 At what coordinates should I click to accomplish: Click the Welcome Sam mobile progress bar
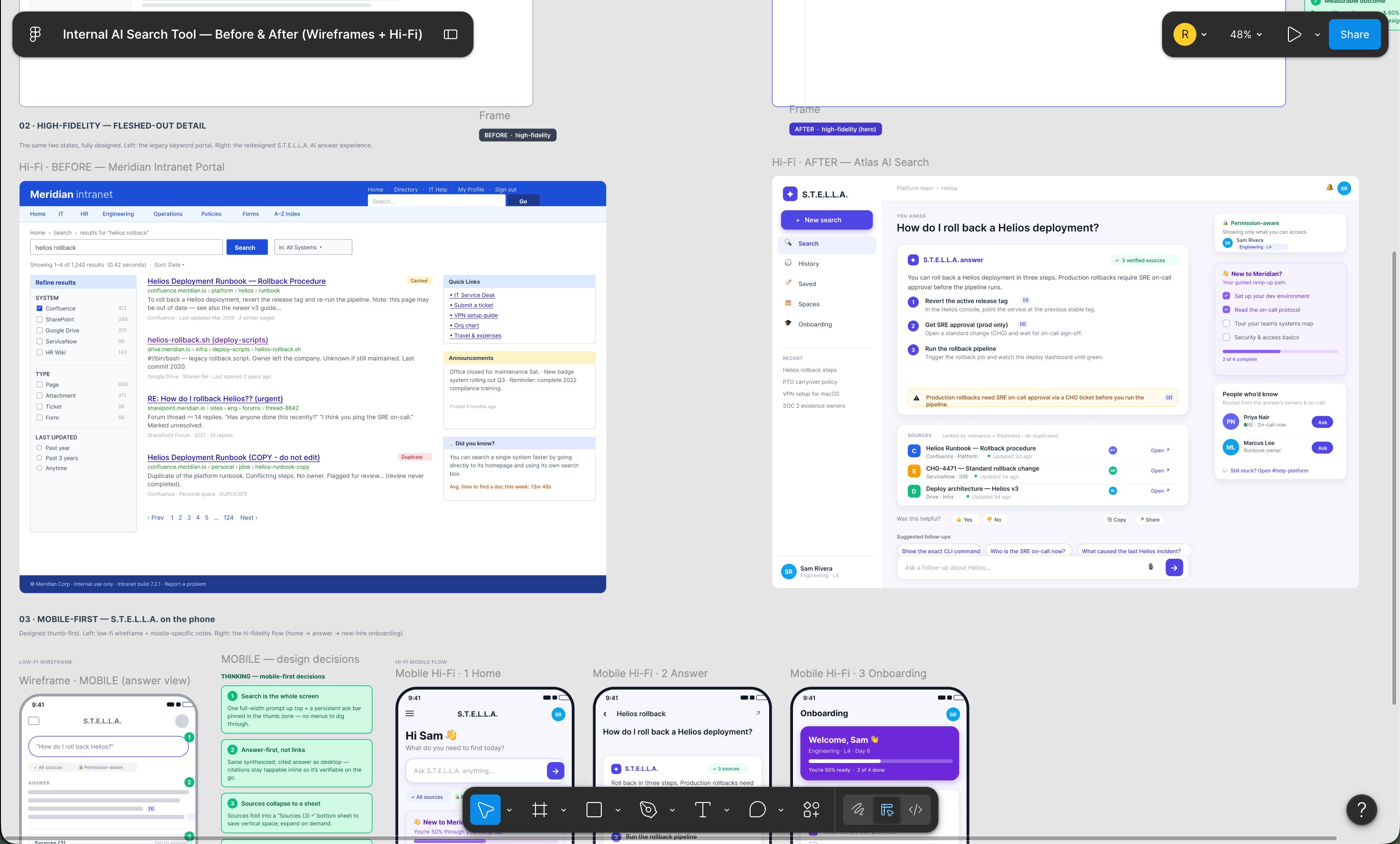tap(880, 761)
